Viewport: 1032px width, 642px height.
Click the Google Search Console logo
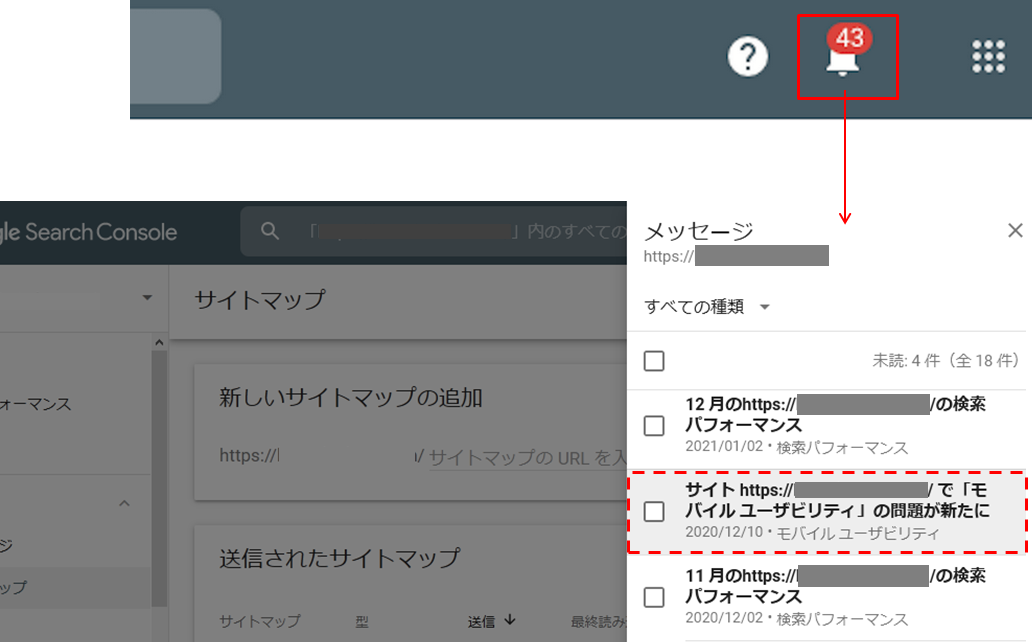(x=89, y=232)
